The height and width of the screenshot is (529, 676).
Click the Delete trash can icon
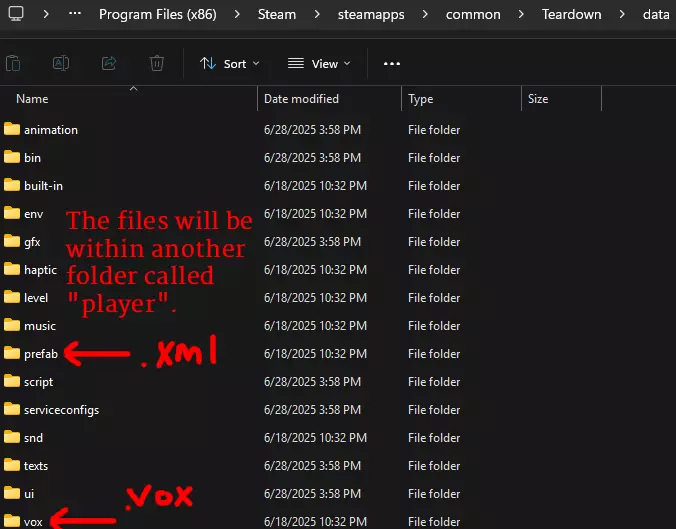(156, 63)
